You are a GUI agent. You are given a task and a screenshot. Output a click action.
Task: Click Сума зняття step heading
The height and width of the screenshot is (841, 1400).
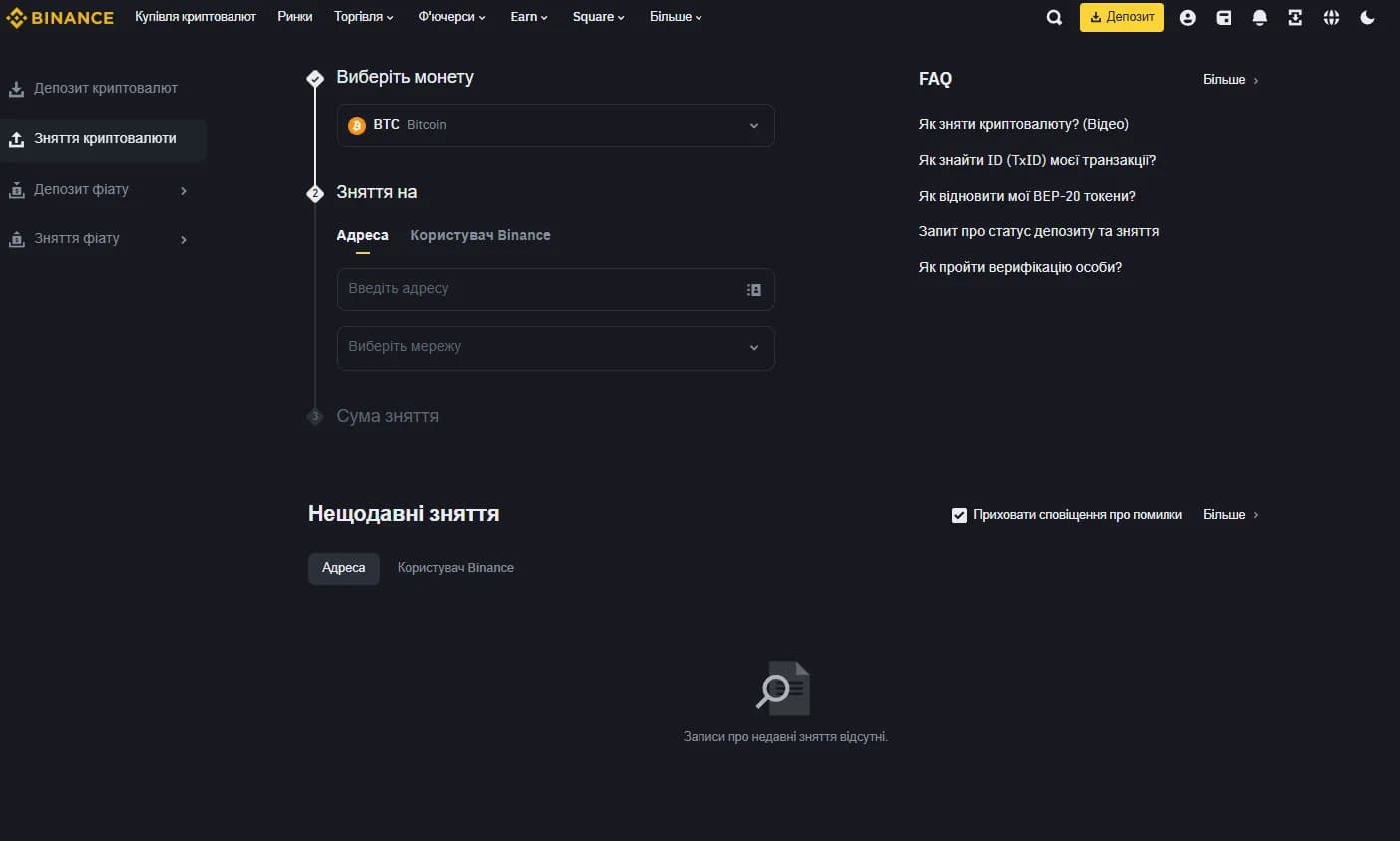(x=387, y=416)
